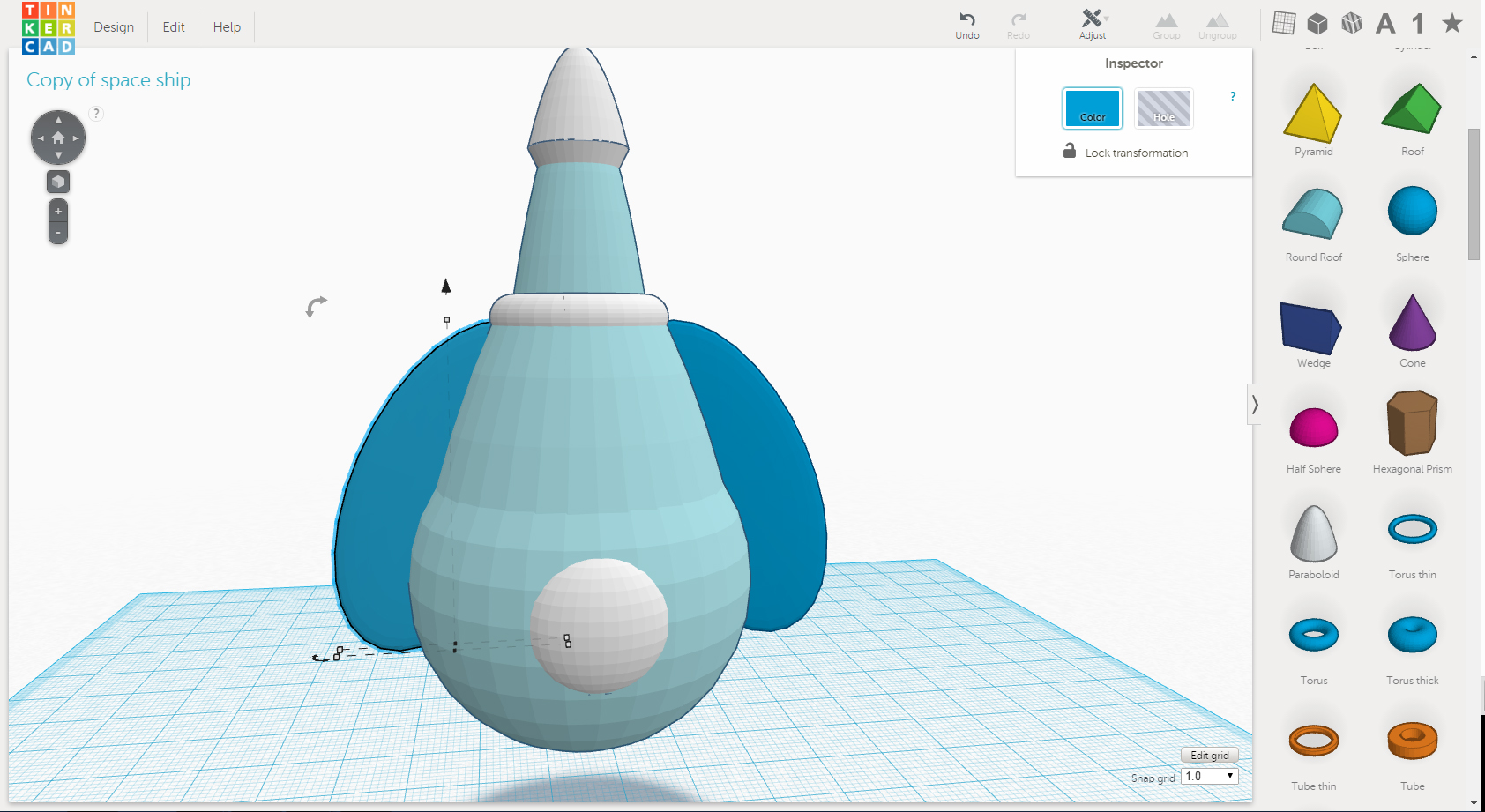This screenshot has width=1485, height=812.
Task: Click the navigation help question mark
Action: click(x=97, y=114)
